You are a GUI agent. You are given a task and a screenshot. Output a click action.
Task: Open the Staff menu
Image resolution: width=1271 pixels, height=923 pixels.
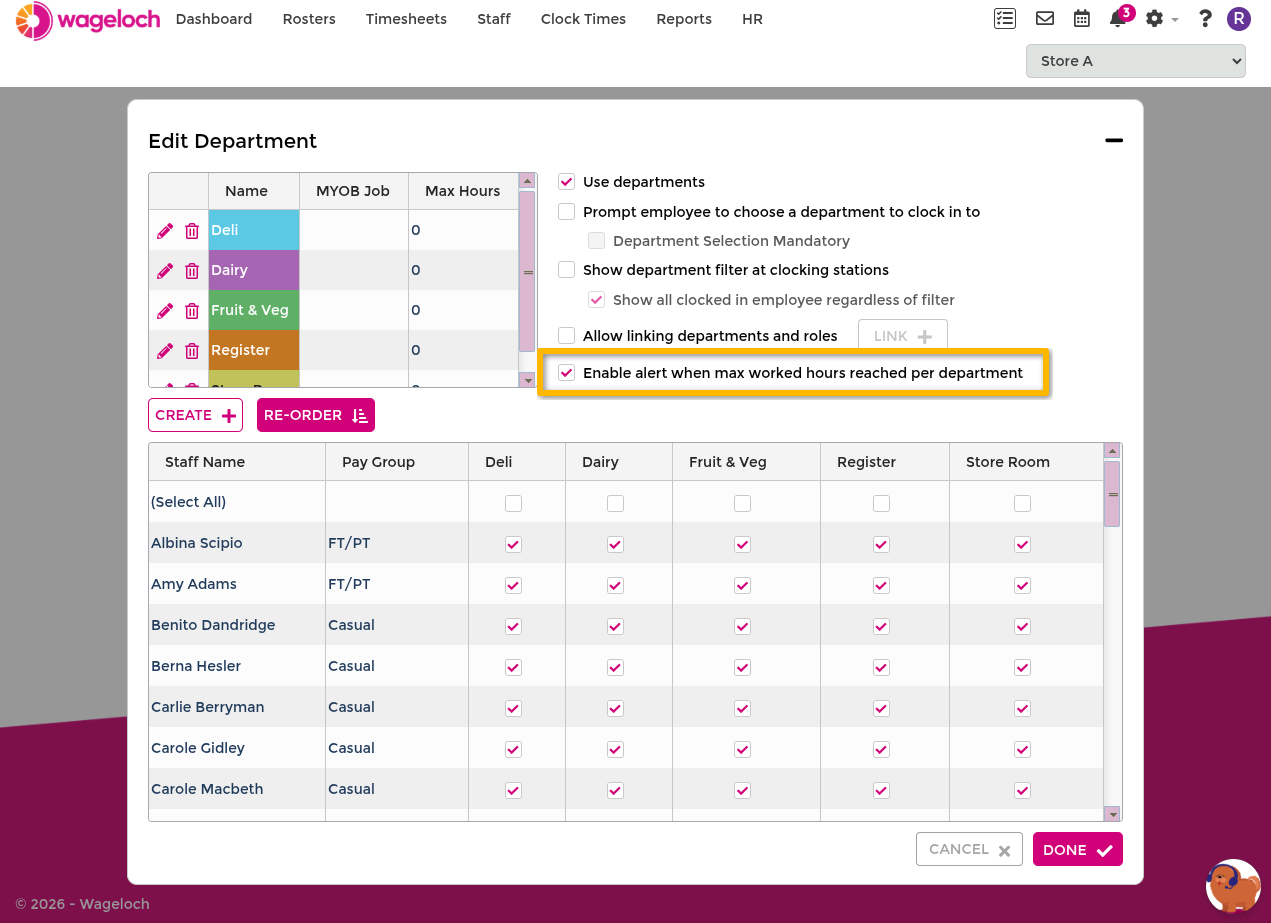point(494,19)
